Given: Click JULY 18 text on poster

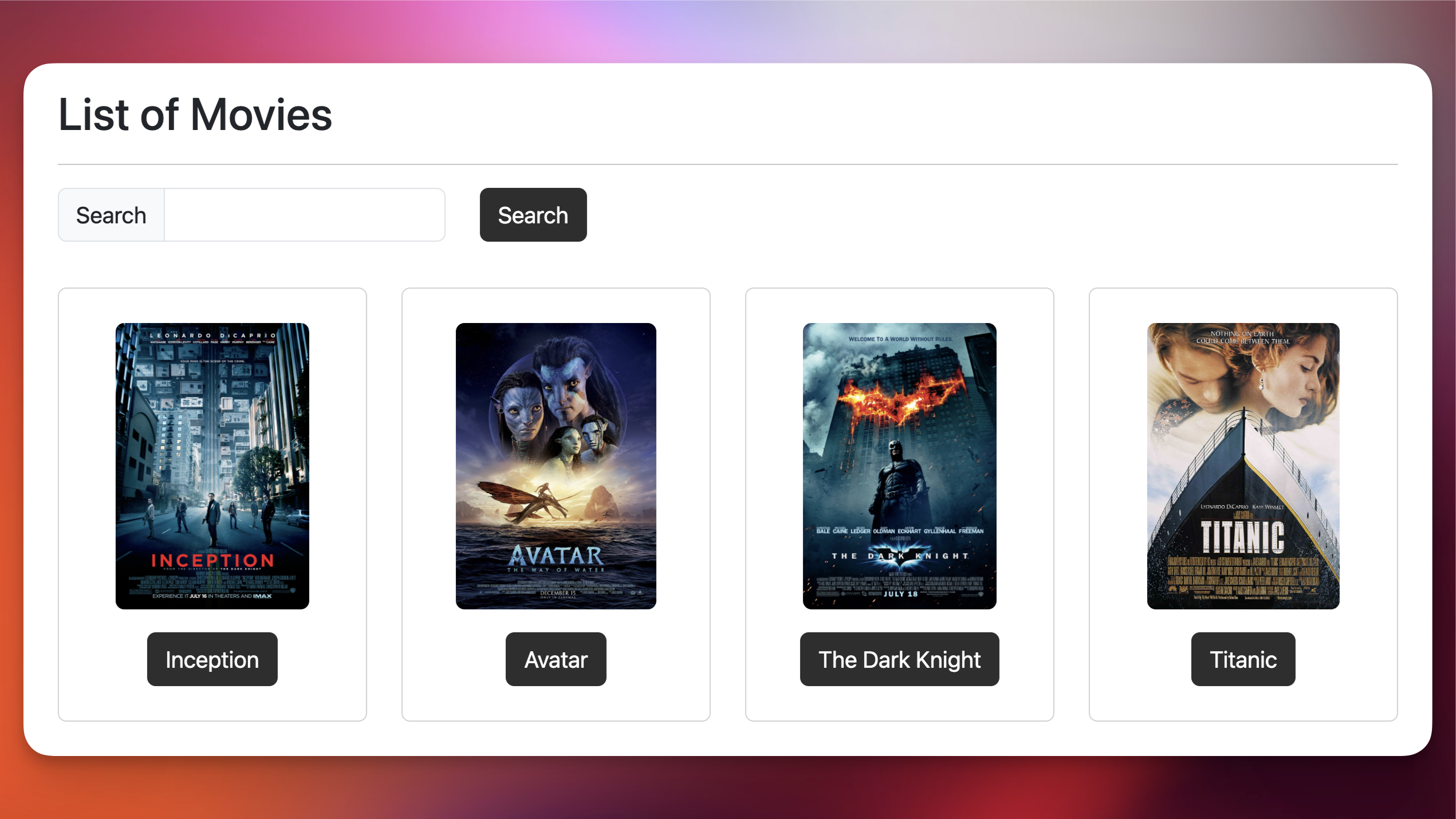Looking at the screenshot, I should point(900,594).
